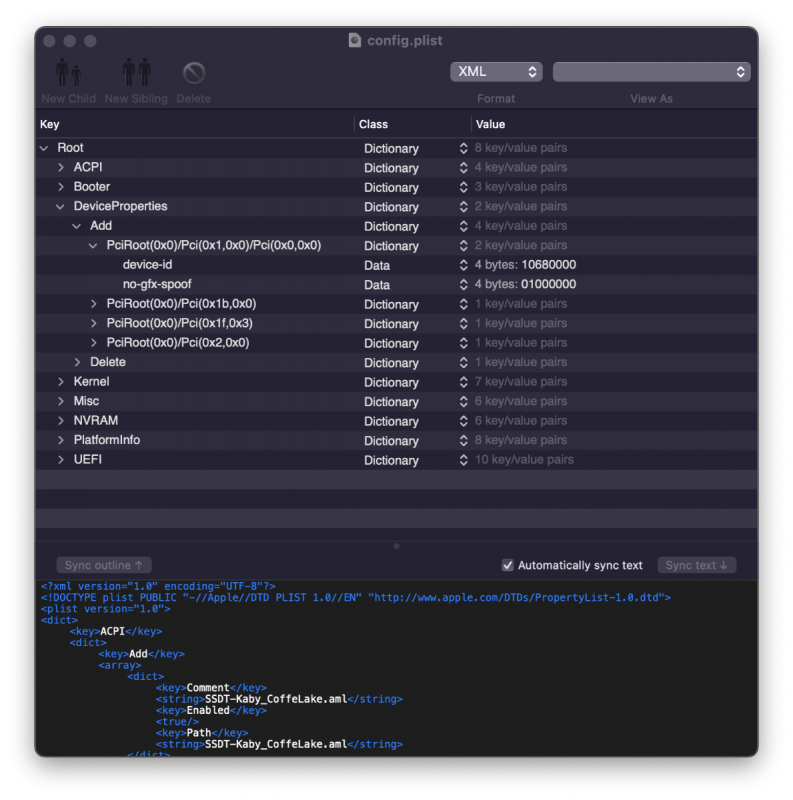Click the Delete toolbar icon

(194, 74)
